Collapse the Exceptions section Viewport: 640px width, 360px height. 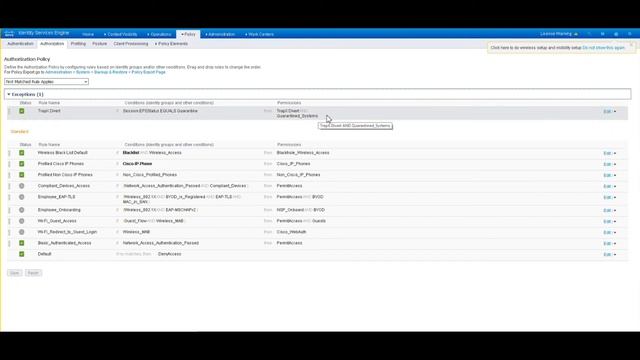click(x=9, y=94)
